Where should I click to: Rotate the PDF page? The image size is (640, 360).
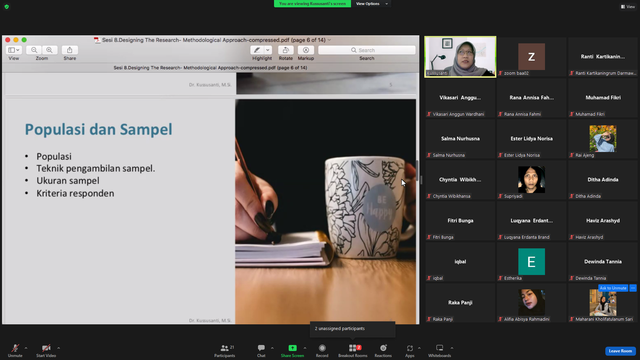(286, 50)
